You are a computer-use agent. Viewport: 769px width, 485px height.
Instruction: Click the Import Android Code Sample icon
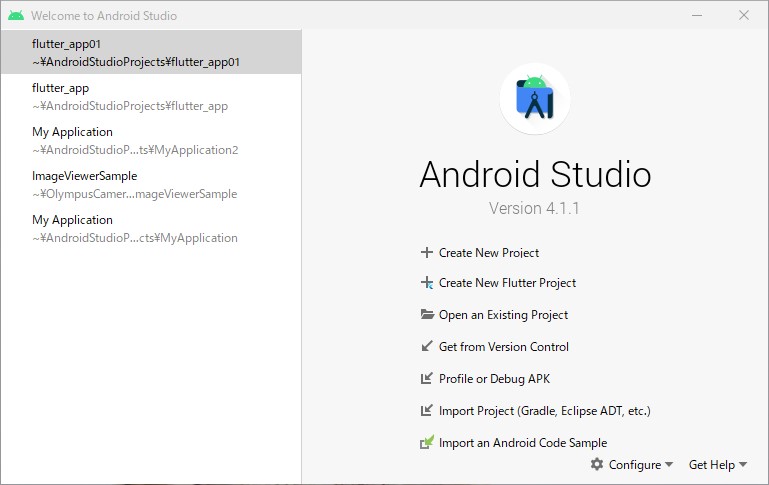(x=427, y=442)
